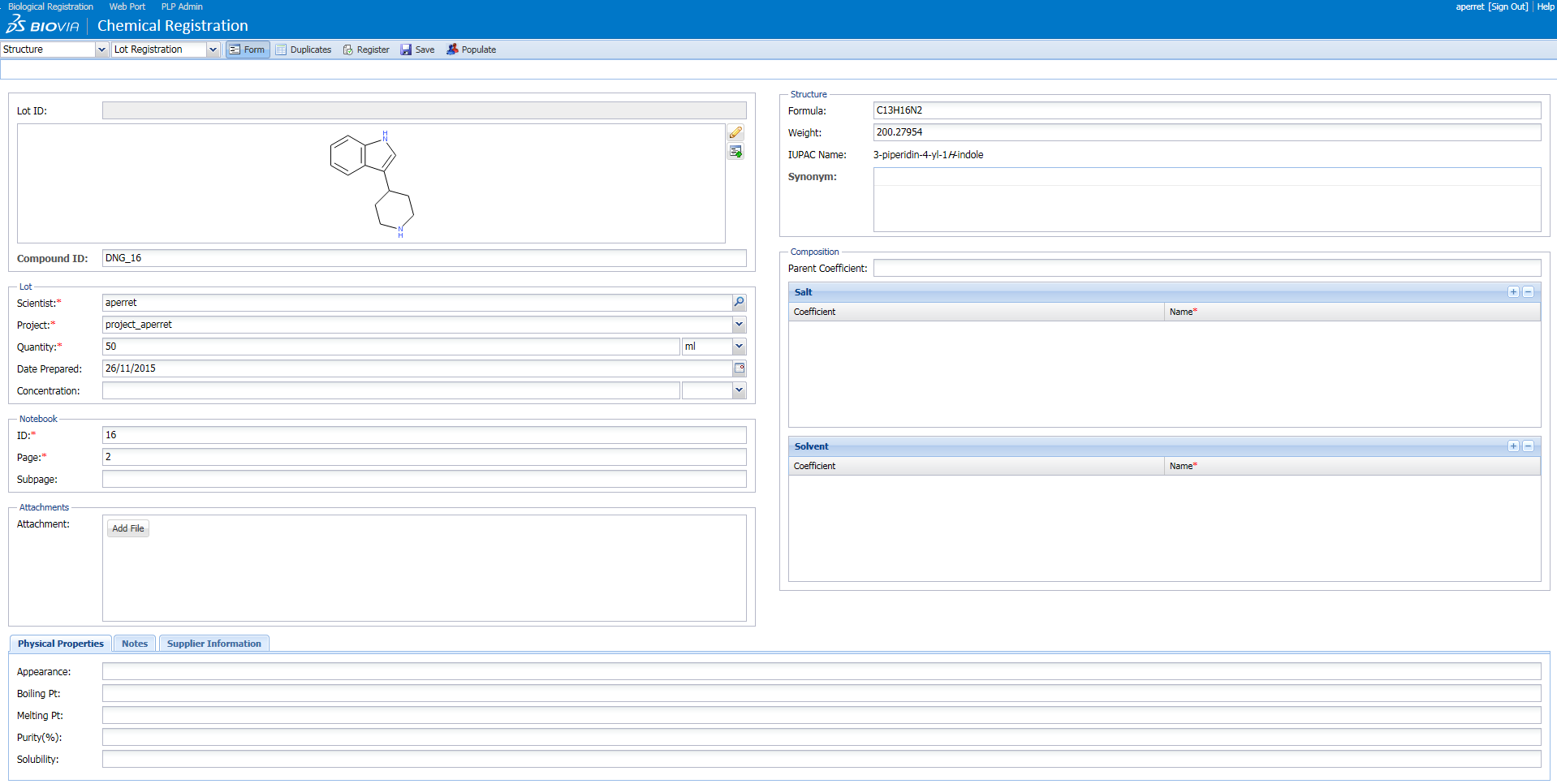Click the Parent Coefficient field
Viewport: 1557px width, 784px height.
pyautogui.click(x=1207, y=268)
